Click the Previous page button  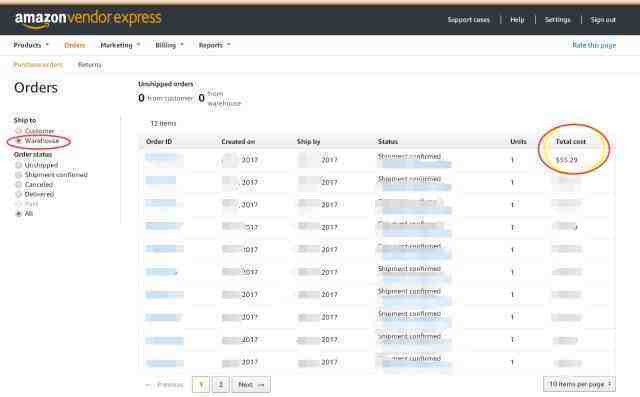165,385
